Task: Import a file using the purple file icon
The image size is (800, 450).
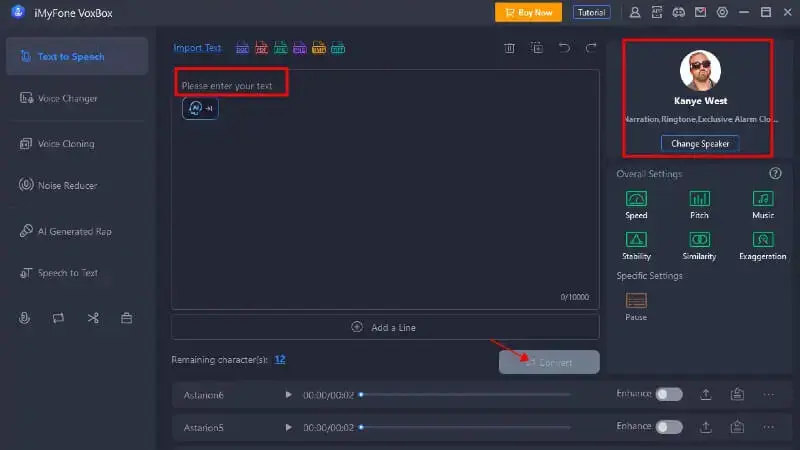Action: click(299, 48)
